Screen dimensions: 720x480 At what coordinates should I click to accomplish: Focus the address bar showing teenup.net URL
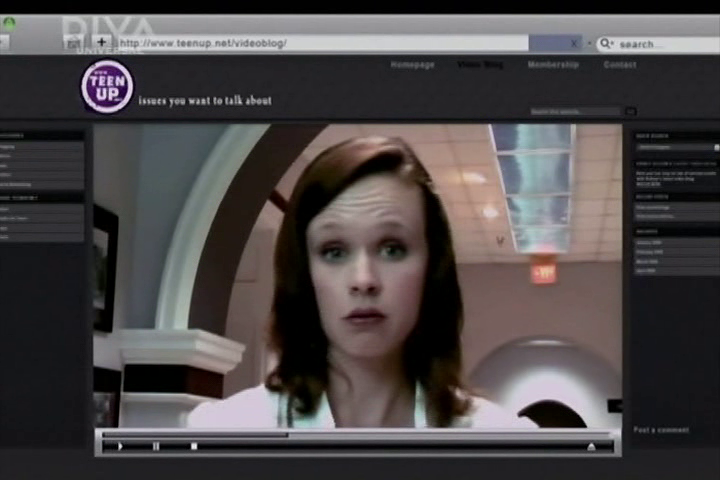323,43
